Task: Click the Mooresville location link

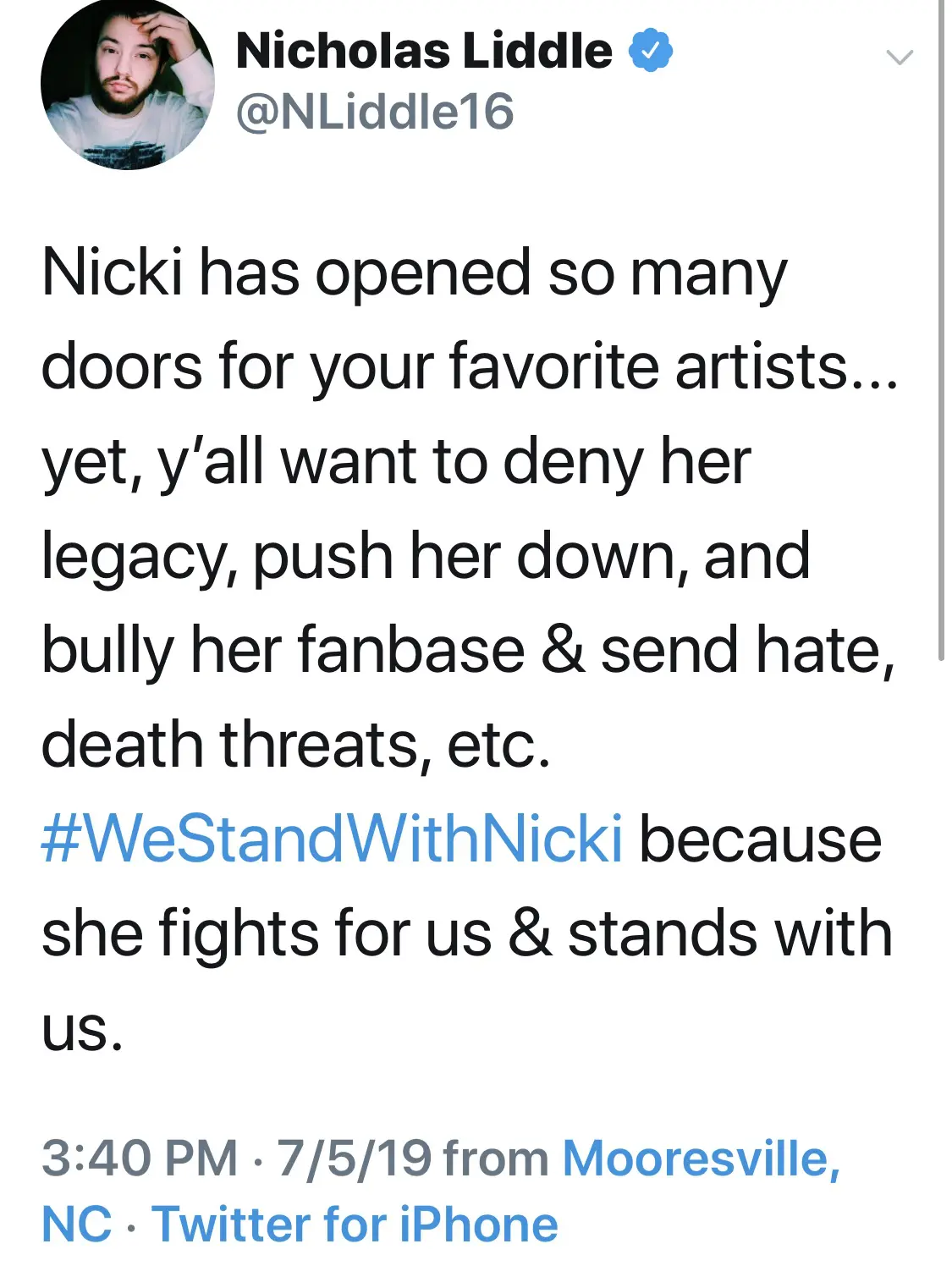Action: [701, 1158]
